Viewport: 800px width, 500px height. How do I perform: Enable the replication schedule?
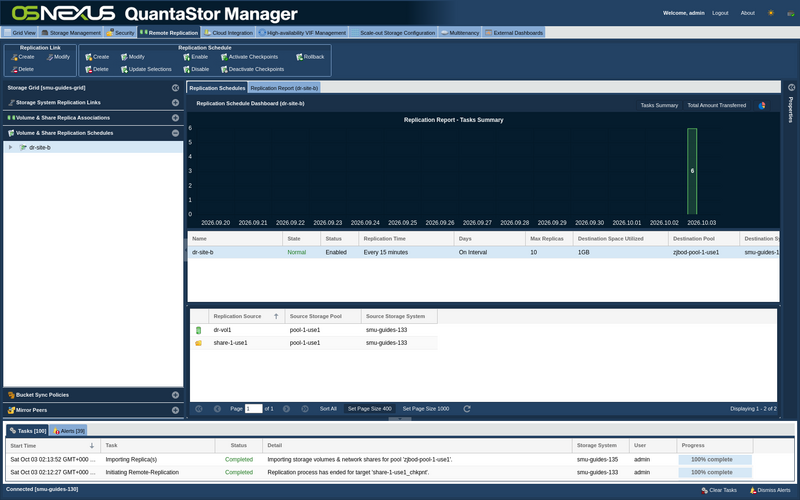pos(195,57)
